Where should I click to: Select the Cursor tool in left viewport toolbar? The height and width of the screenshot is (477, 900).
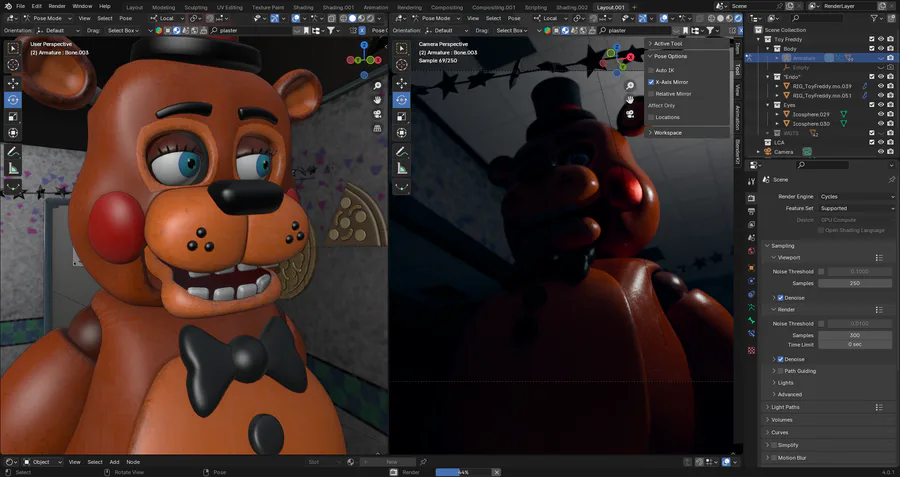click(13, 65)
